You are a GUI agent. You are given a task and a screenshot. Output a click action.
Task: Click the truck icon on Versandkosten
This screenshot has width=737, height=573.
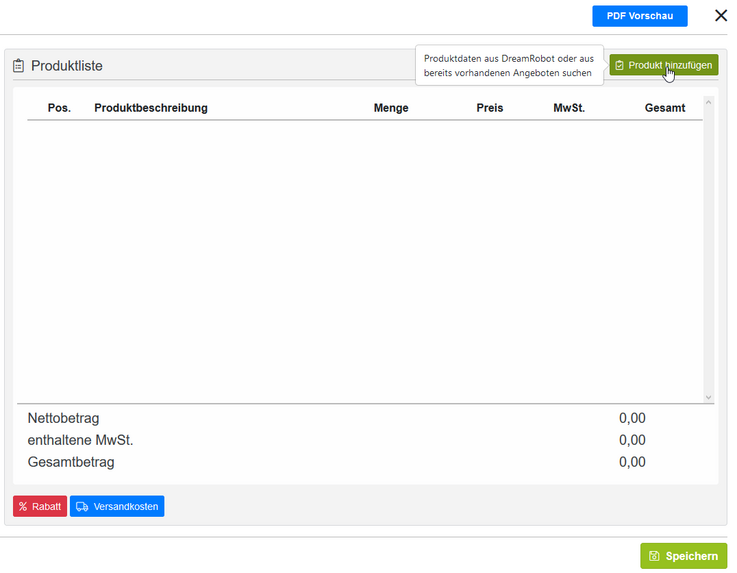pyautogui.click(x=82, y=506)
